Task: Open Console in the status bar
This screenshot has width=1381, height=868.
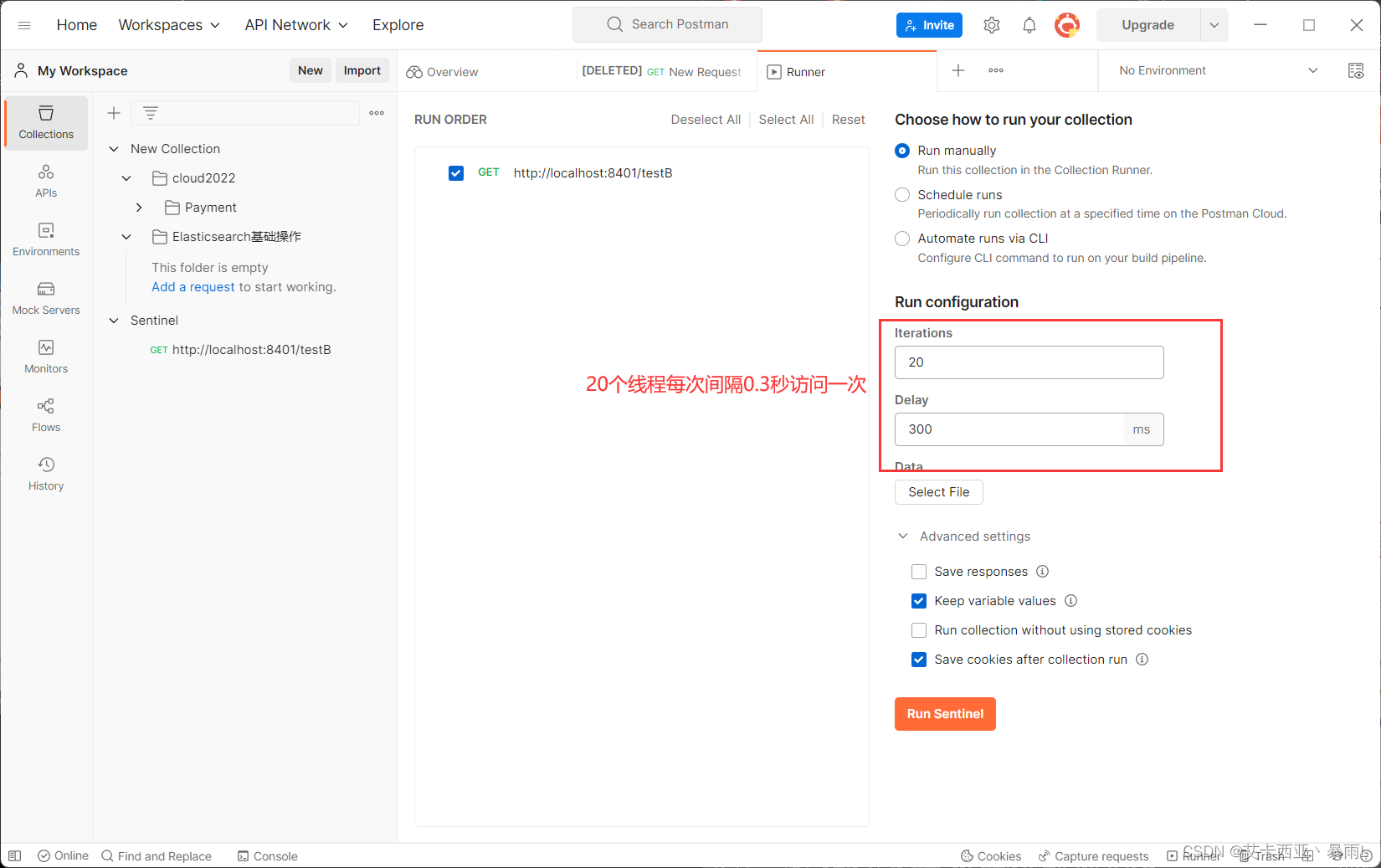Action: (x=267, y=855)
